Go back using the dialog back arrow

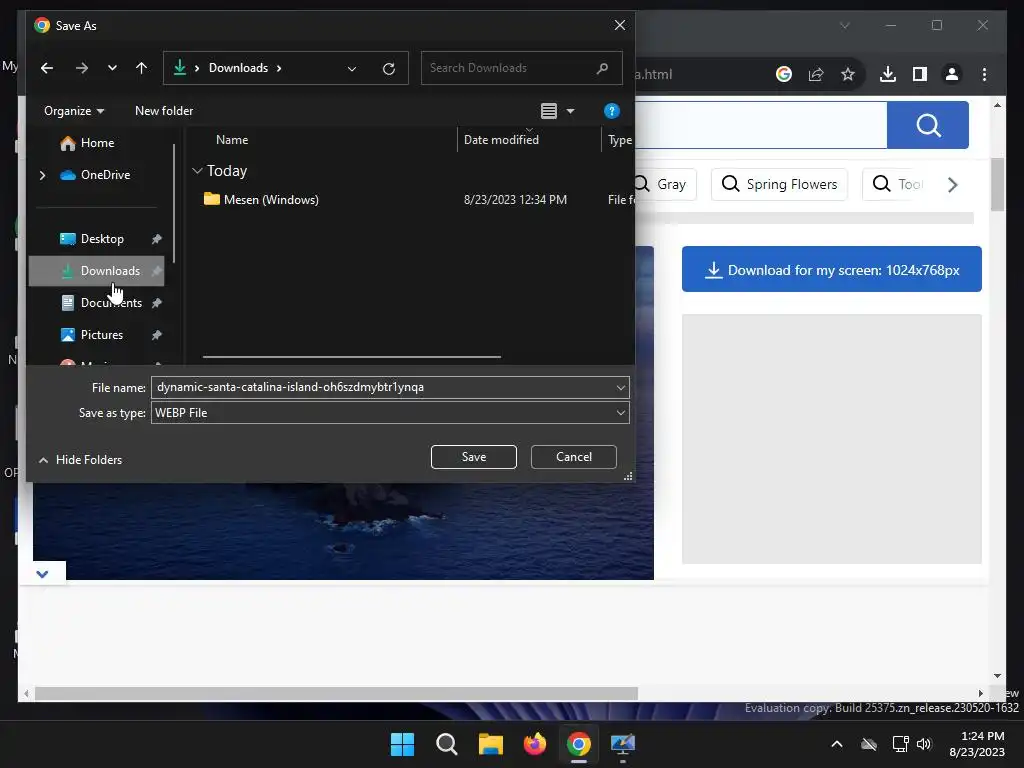46,68
